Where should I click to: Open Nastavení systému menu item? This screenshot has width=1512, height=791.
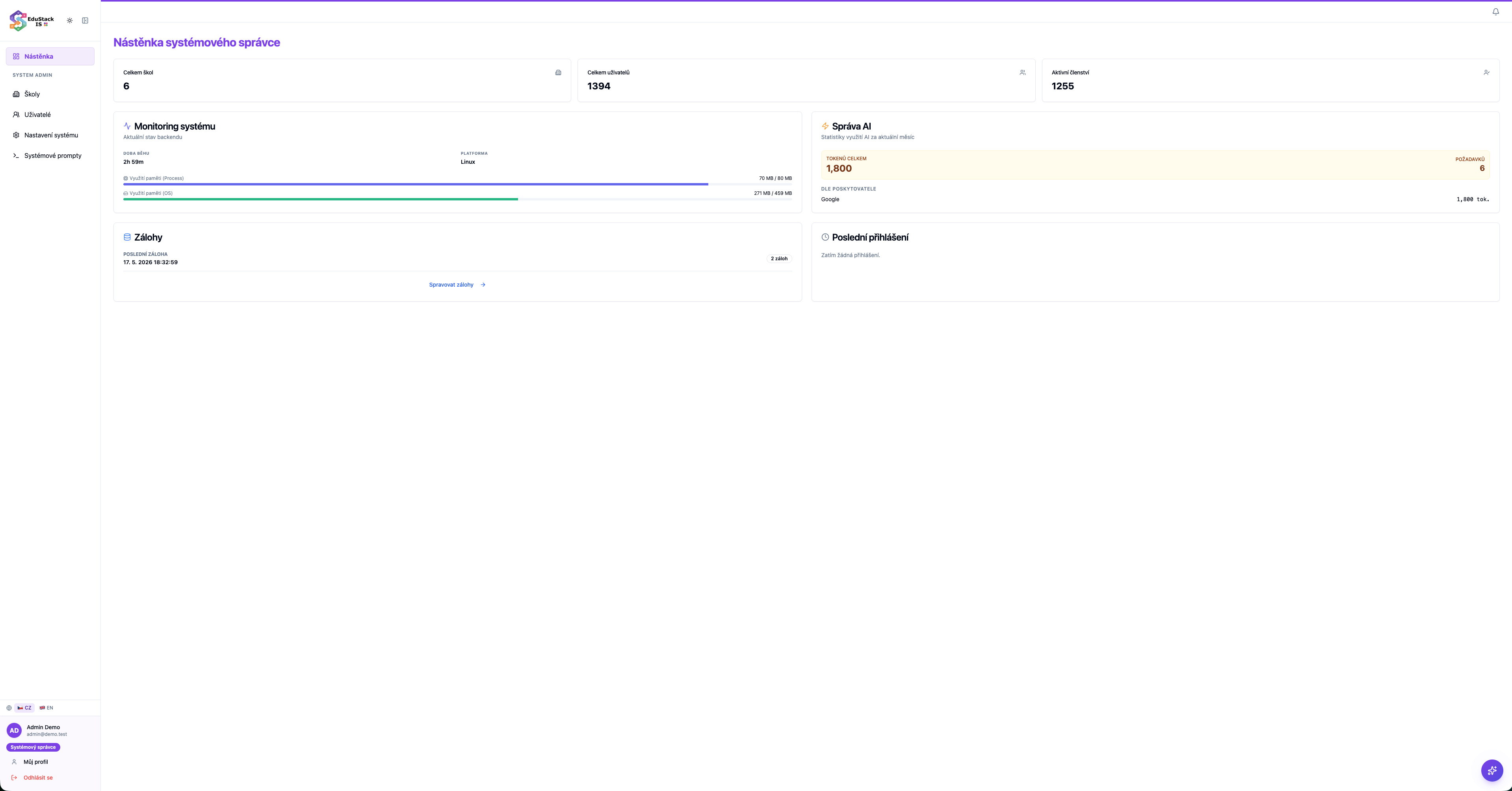click(x=50, y=135)
